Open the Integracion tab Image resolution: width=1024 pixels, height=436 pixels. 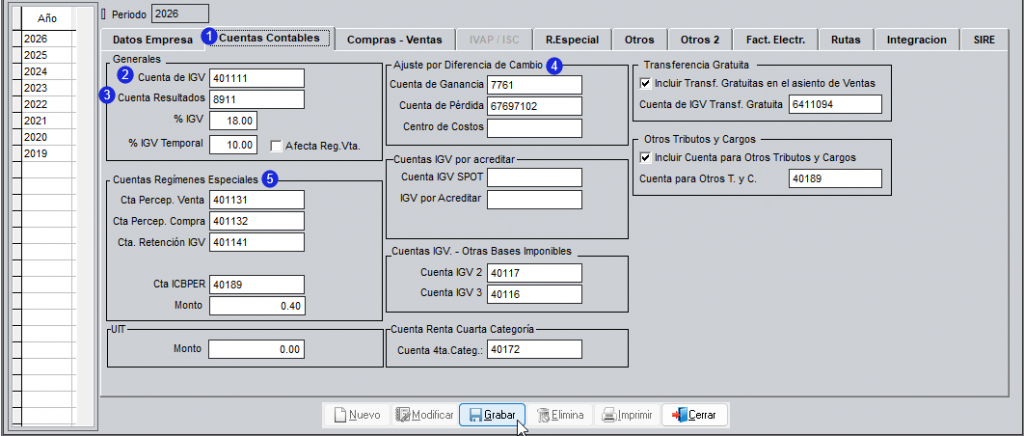coord(916,40)
